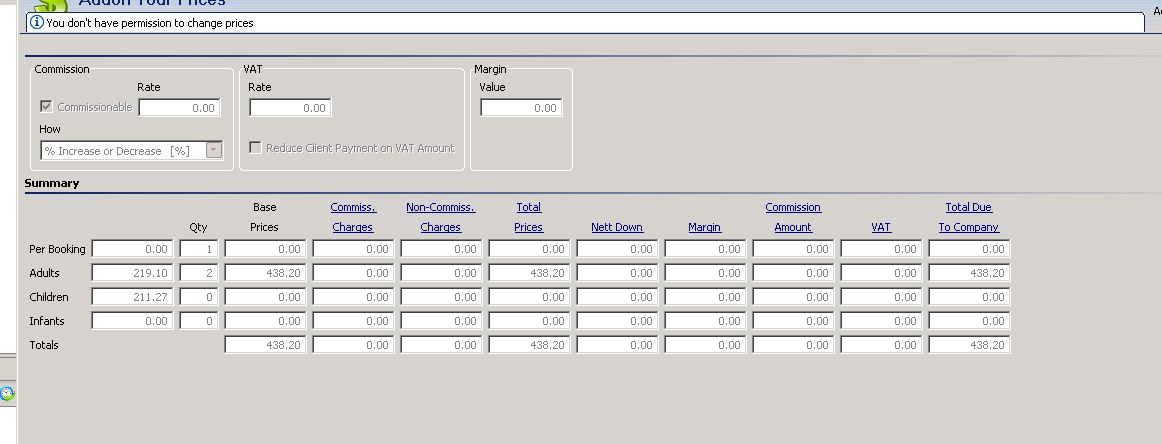Click the Infants row label
This screenshot has height=444, width=1162.
pos(47,321)
